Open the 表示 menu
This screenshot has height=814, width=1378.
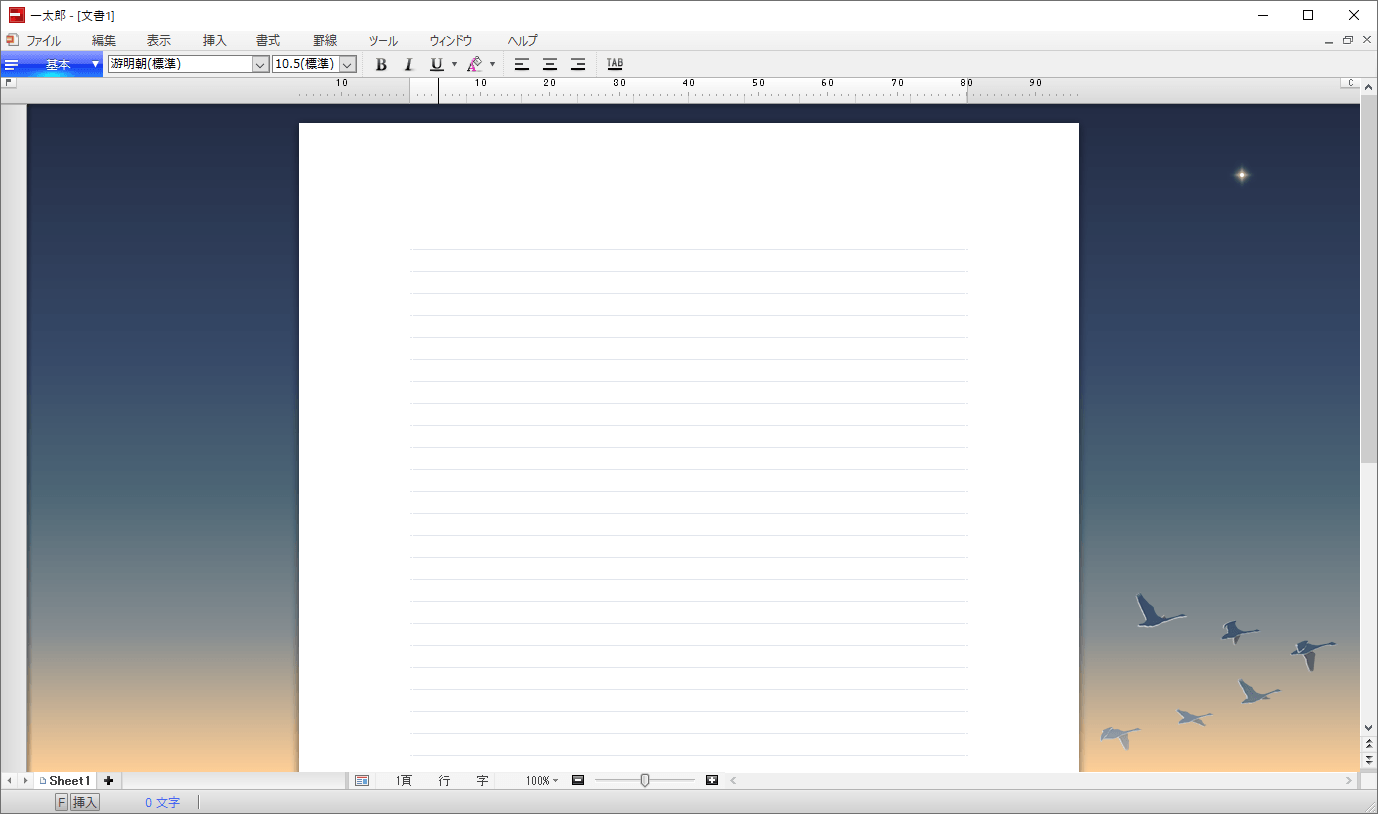click(159, 41)
